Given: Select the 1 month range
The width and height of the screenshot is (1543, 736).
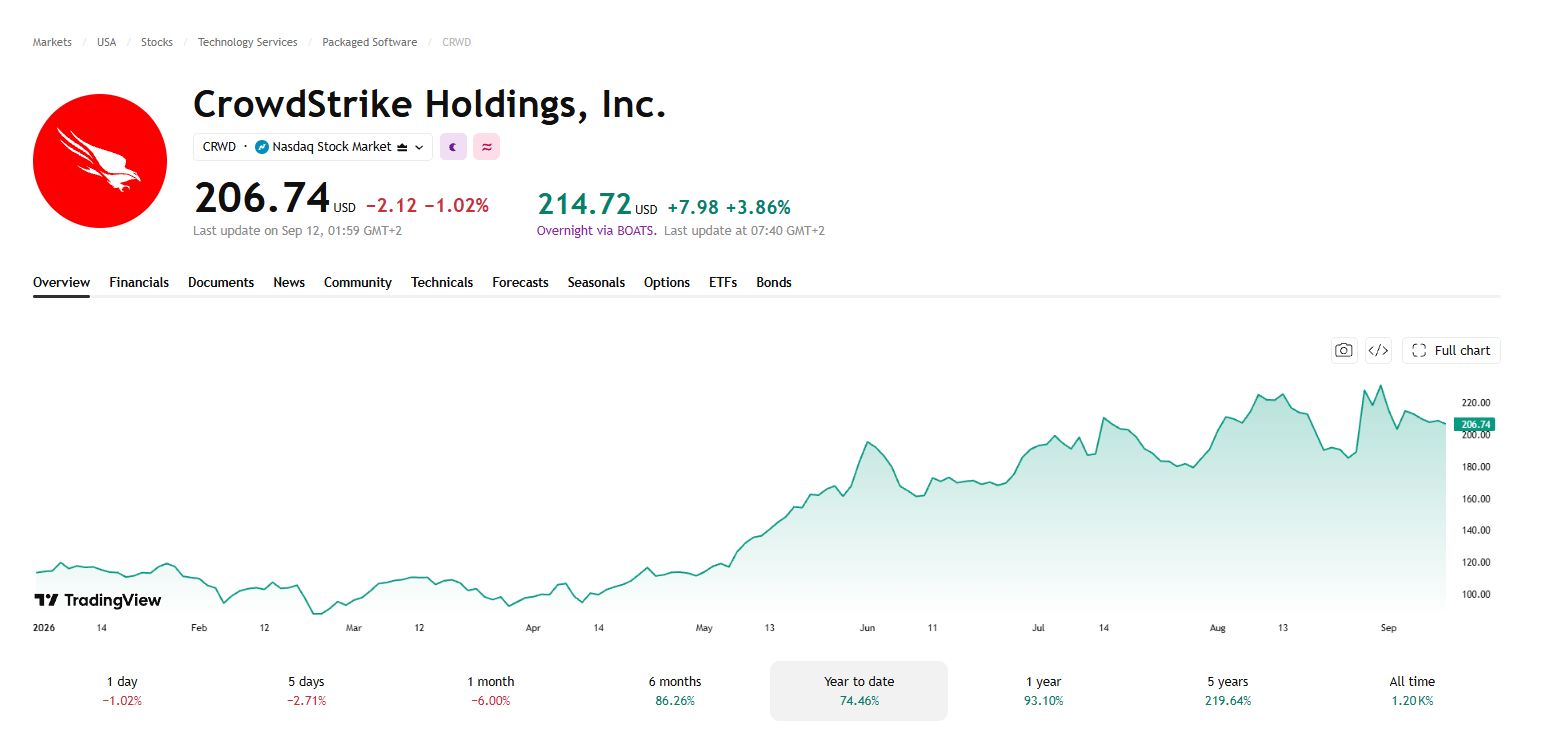Looking at the screenshot, I should pos(490,690).
